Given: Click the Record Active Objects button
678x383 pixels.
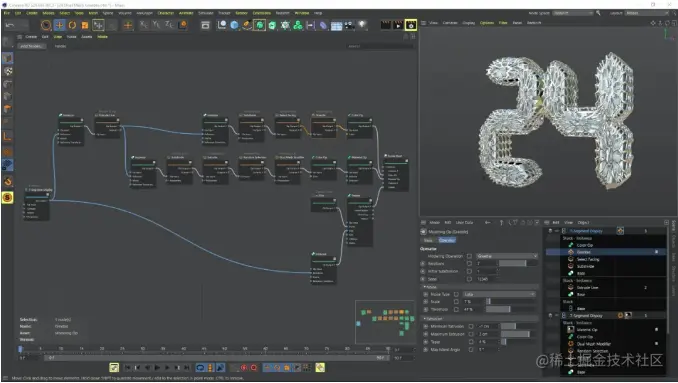Looking at the screenshot, I should click(x=243, y=368).
